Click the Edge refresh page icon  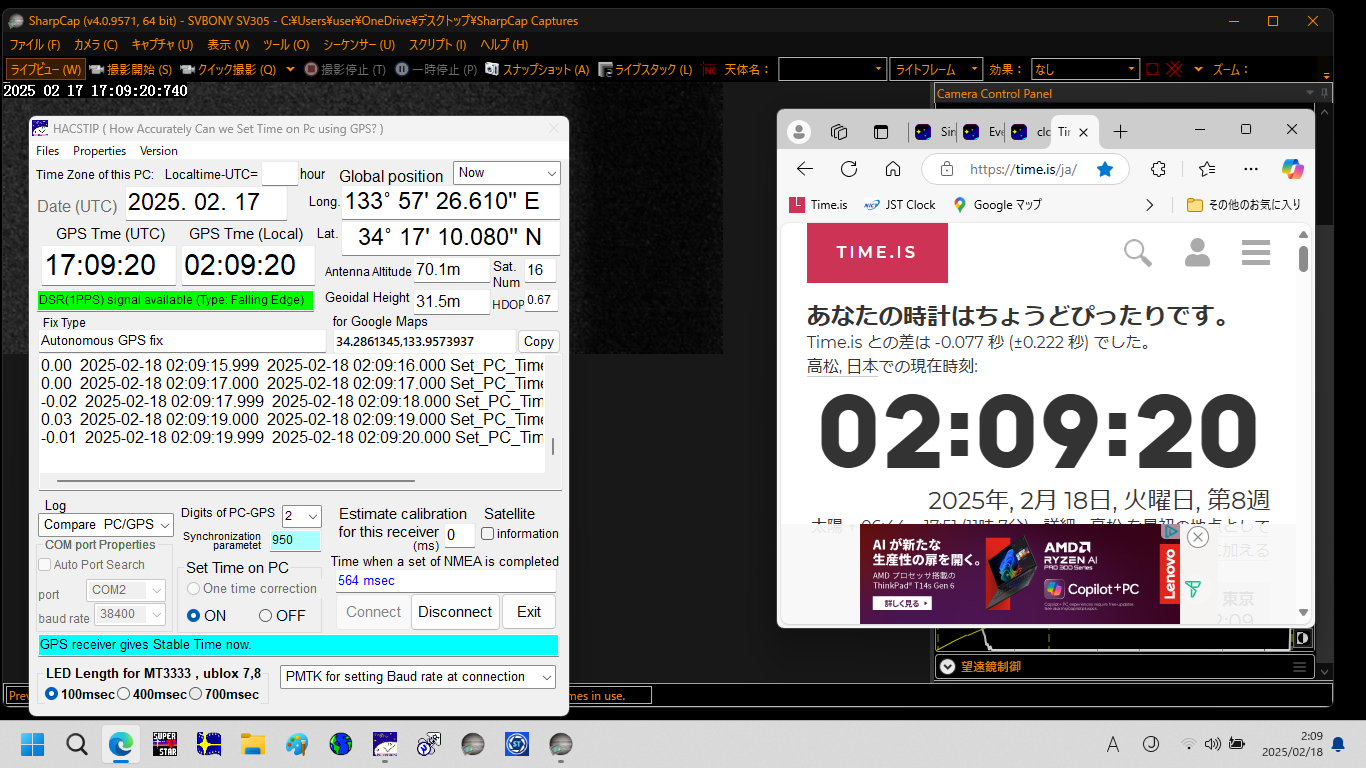point(849,169)
